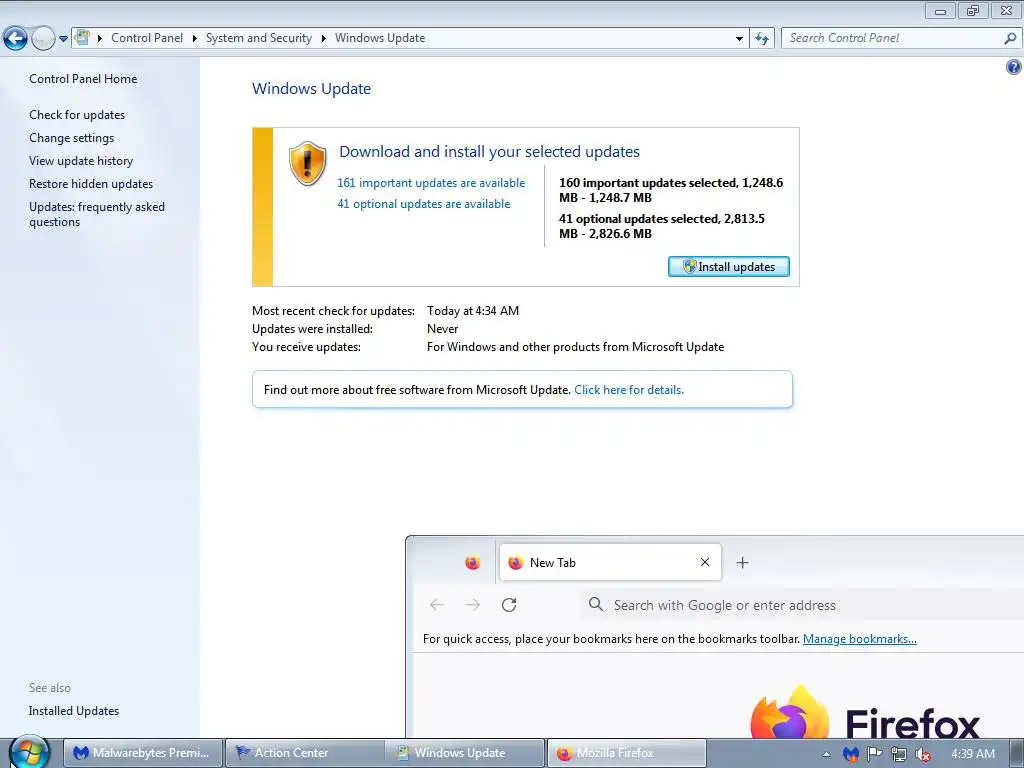Open 161 important updates are available

(x=431, y=183)
